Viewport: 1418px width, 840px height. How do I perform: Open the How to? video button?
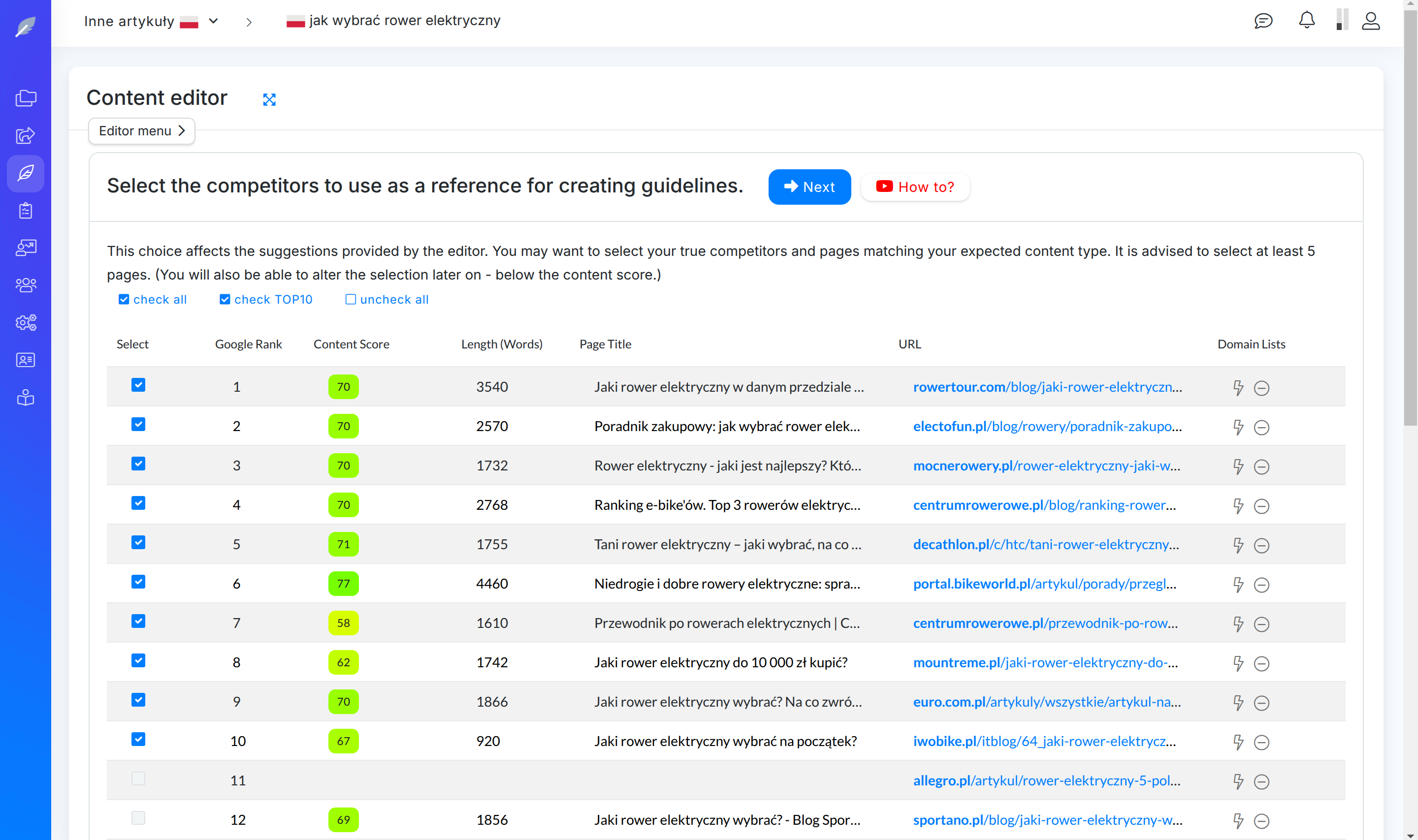click(x=915, y=187)
